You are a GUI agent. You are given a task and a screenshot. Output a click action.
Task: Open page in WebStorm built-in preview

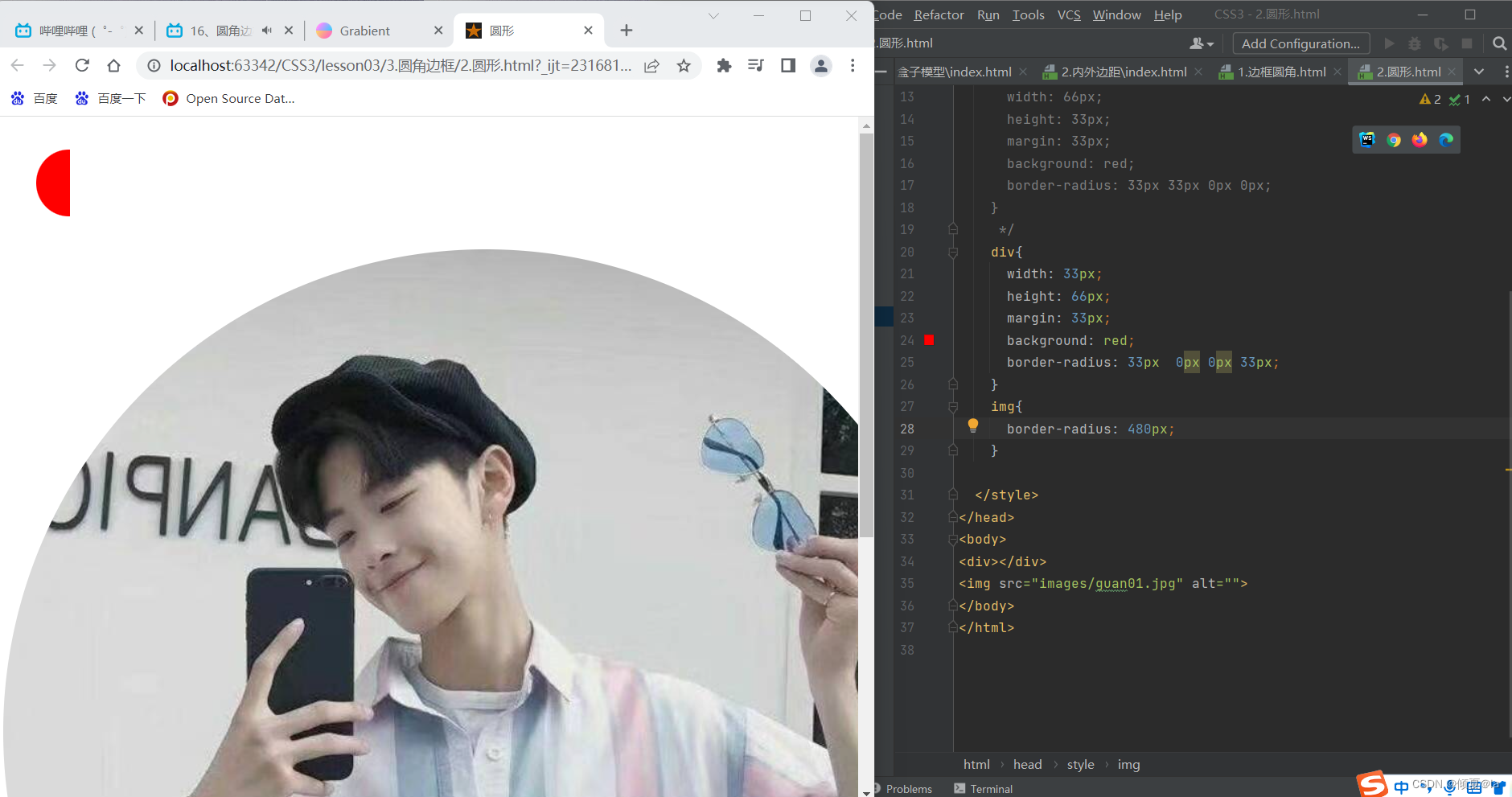[1367, 139]
